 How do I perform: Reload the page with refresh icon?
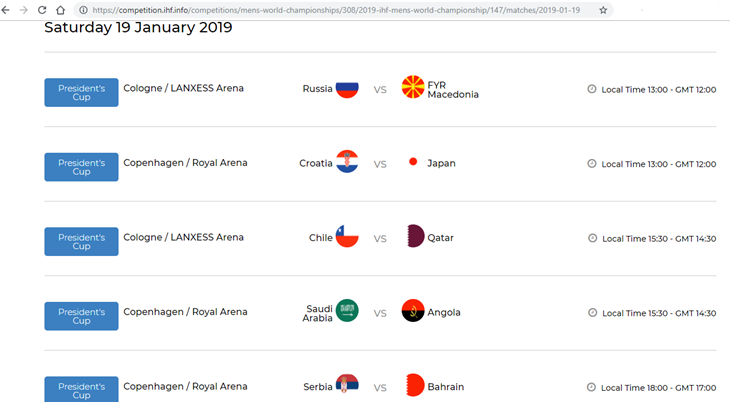pos(42,10)
